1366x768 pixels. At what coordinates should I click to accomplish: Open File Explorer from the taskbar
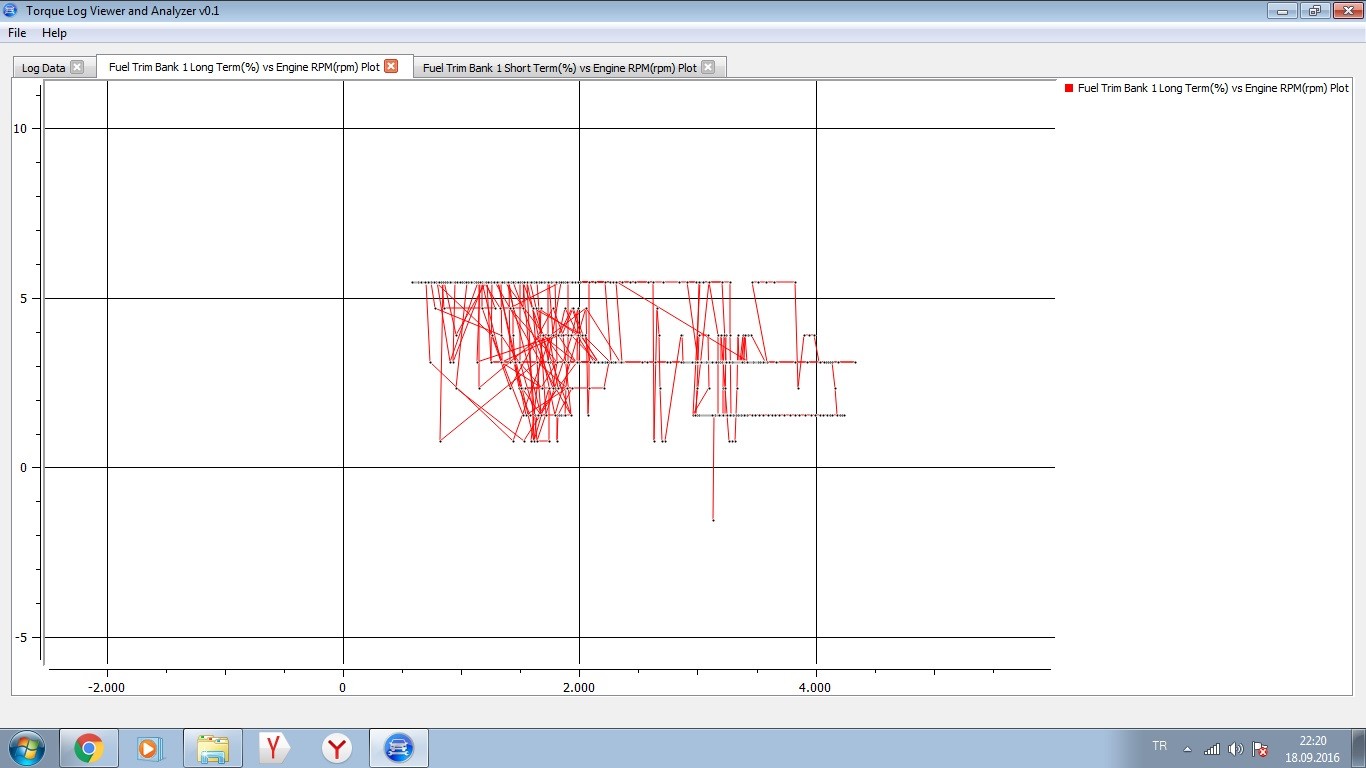pyautogui.click(x=213, y=748)
